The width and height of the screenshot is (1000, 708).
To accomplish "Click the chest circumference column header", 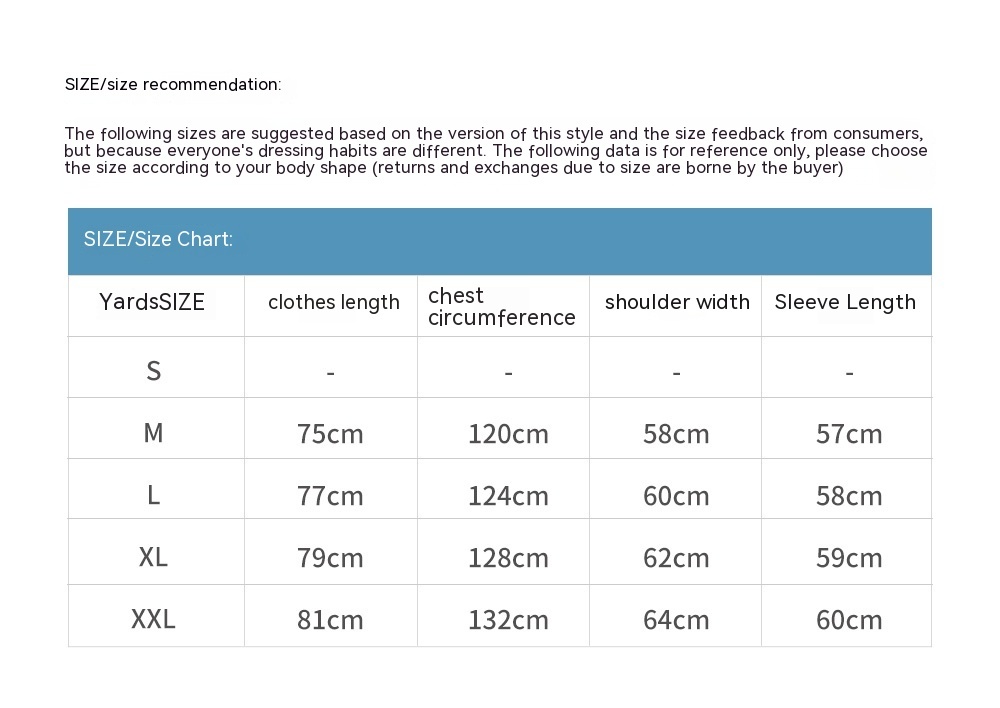I will click(501, 306).
